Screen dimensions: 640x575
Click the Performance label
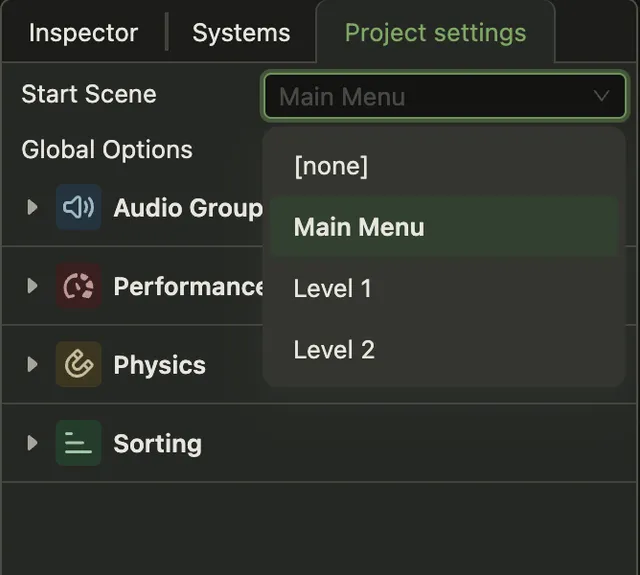(188, 286)
